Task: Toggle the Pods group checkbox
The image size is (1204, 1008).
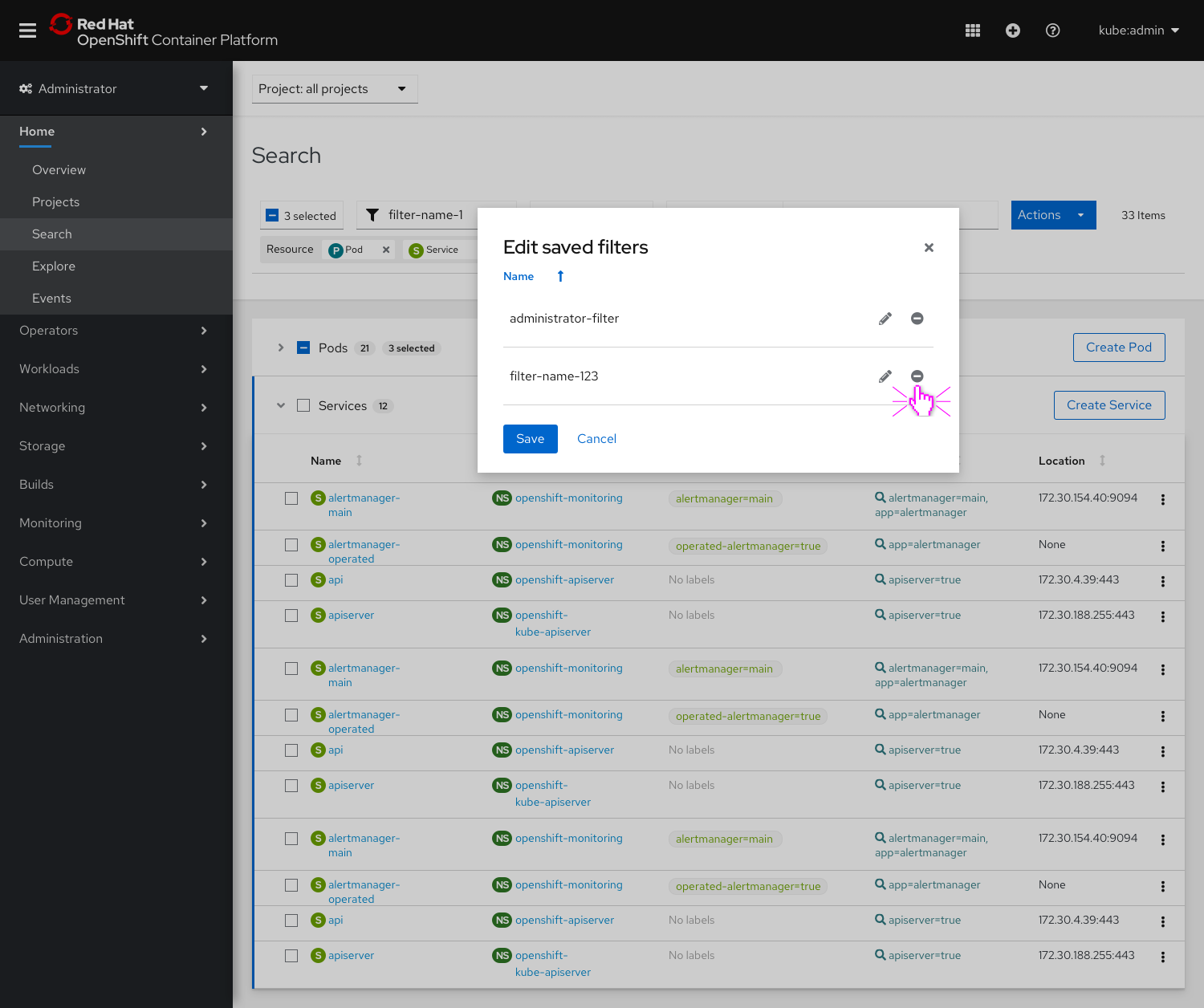Action: (x=303, y=348)
